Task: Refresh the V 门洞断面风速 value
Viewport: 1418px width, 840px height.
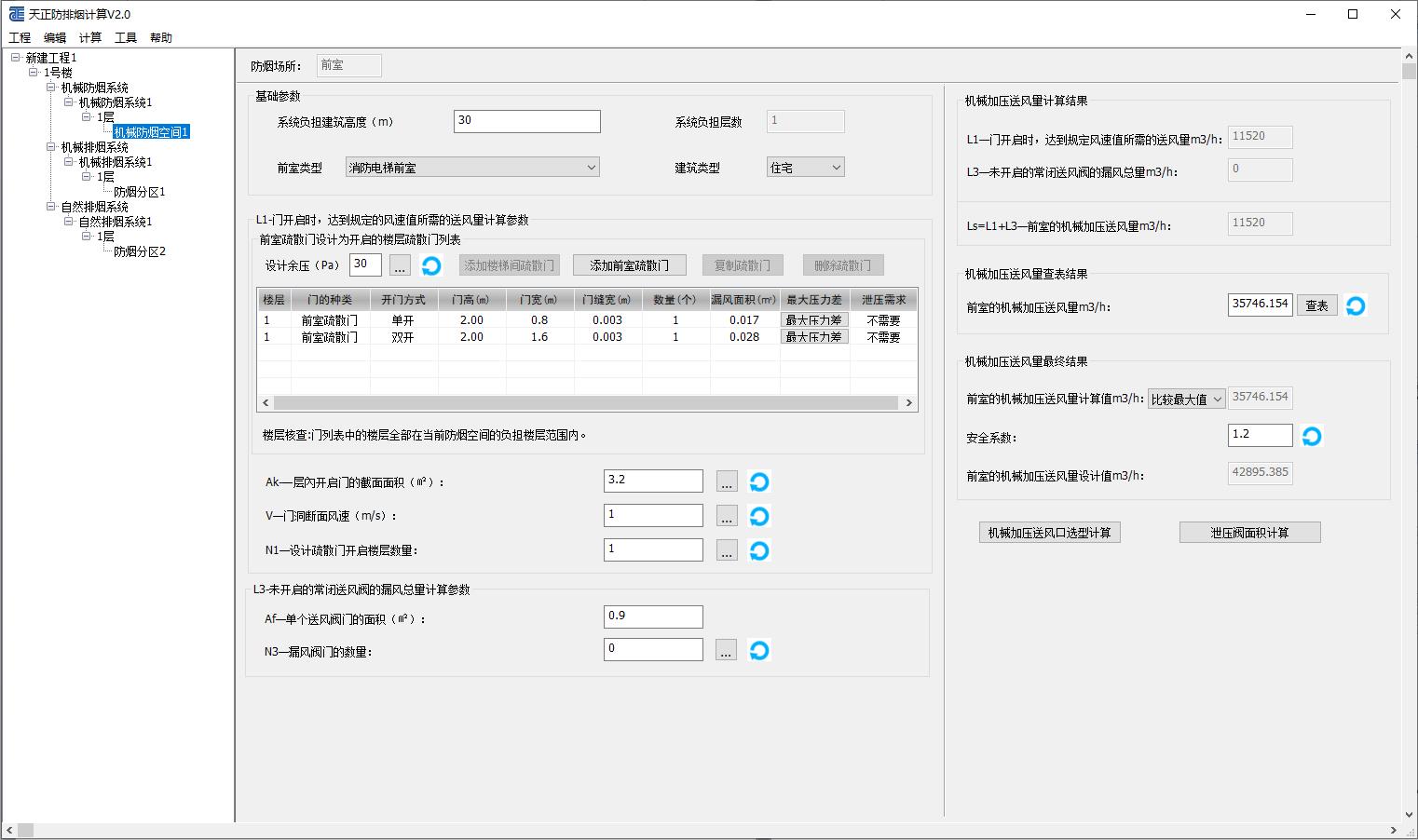Action: tap(759, 517)
